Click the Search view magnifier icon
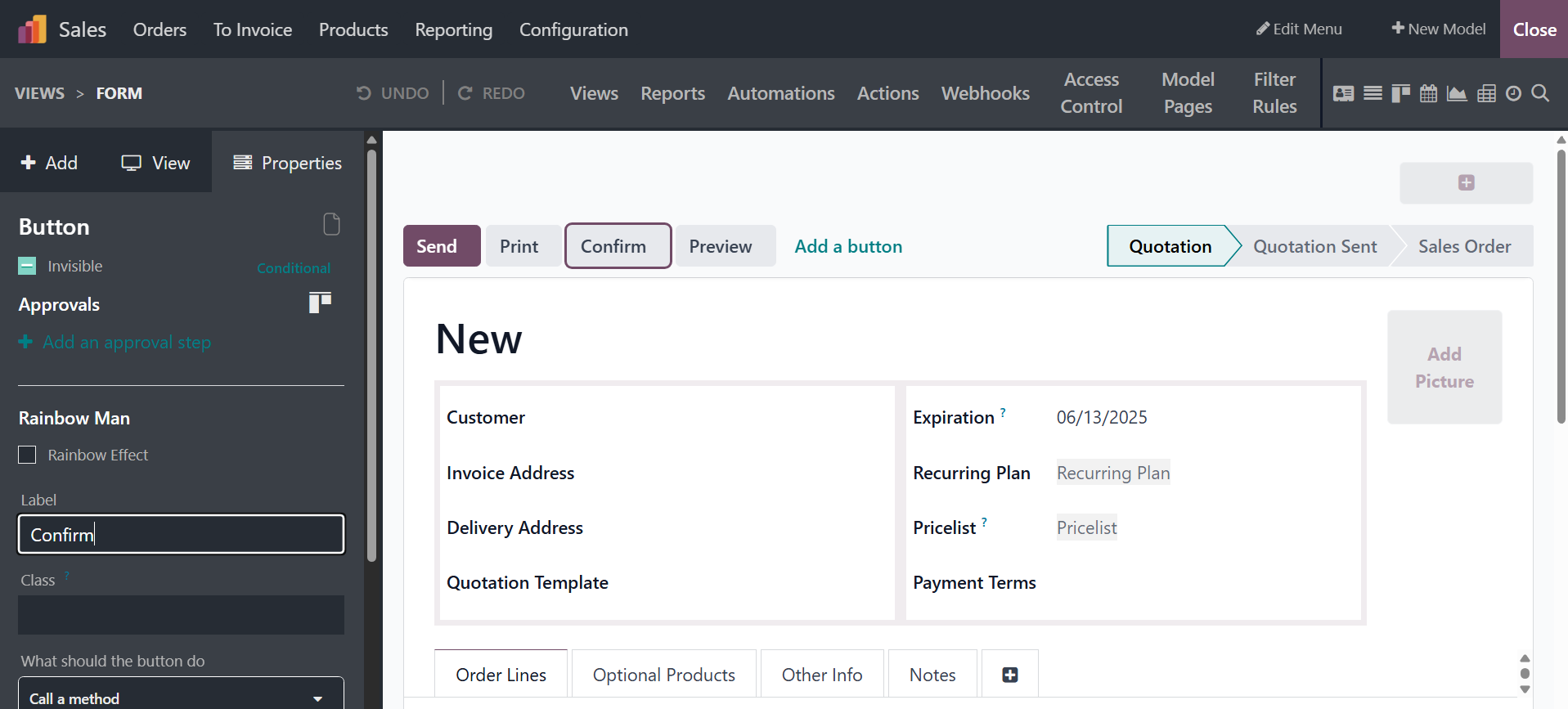Screen dimensions: 1568x709 [x=1540, y=93]
